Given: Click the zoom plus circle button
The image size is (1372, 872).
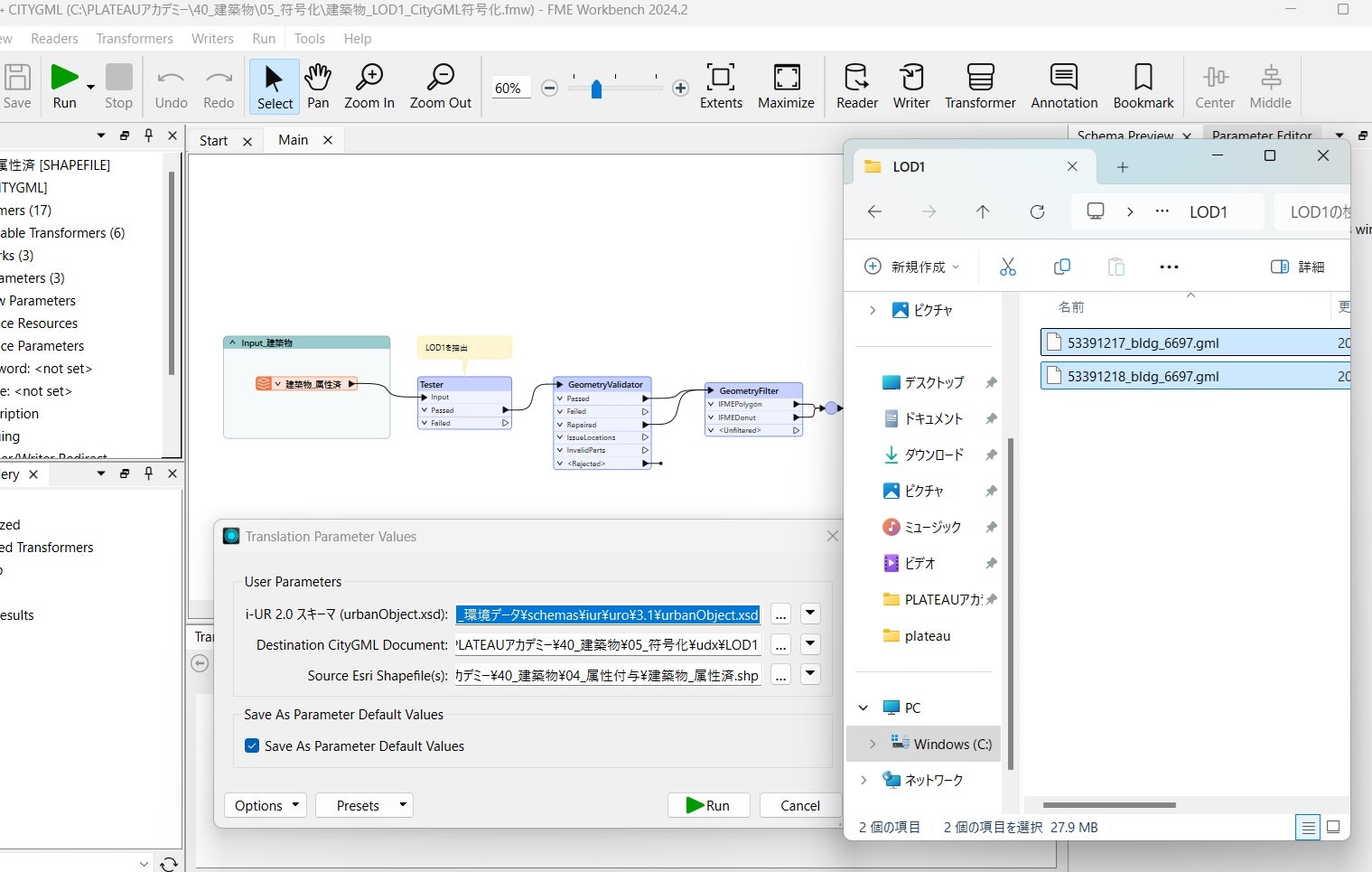Looking at the screenshot, I should [681, 88].
